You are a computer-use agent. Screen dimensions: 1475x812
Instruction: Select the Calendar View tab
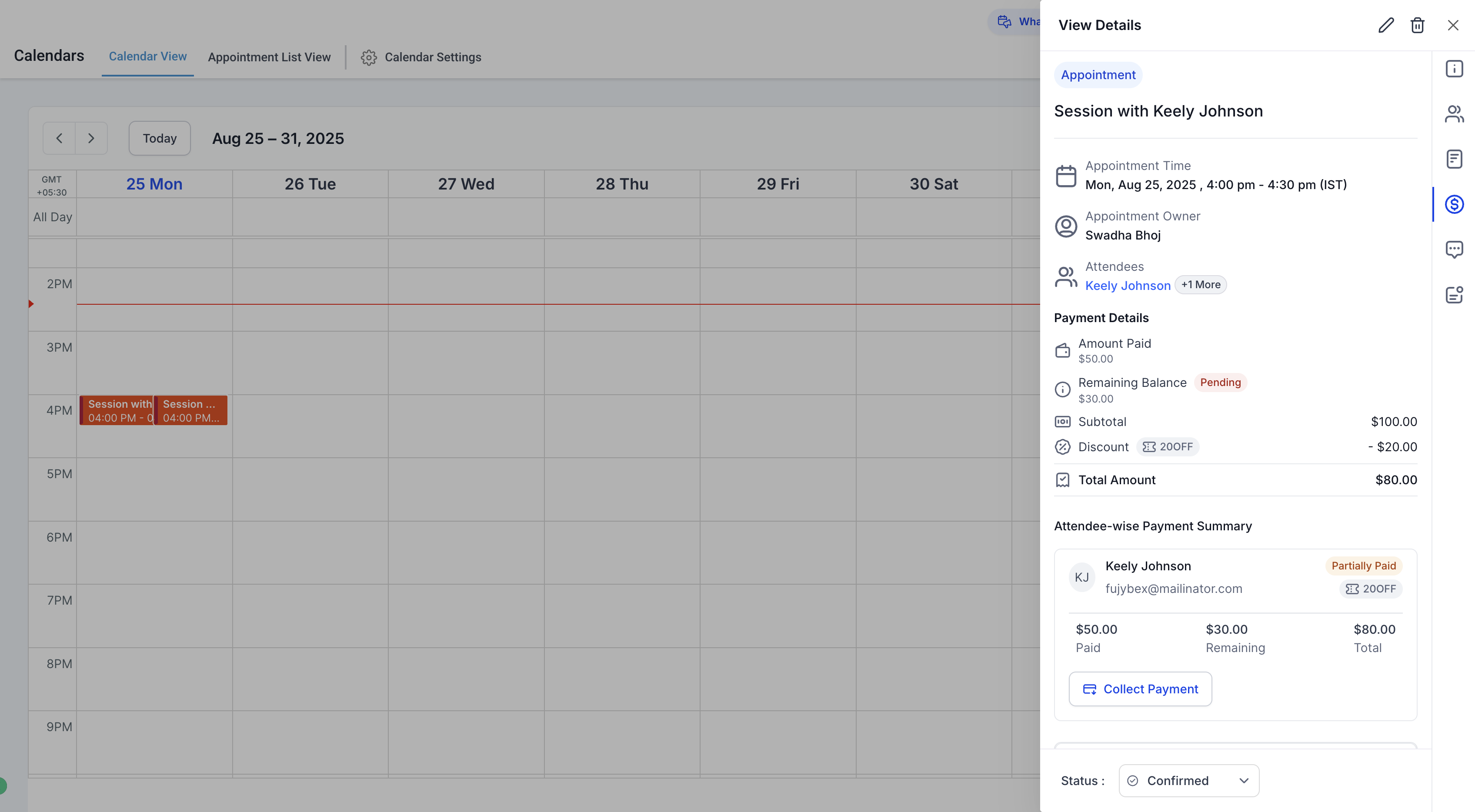coord(148,57)
